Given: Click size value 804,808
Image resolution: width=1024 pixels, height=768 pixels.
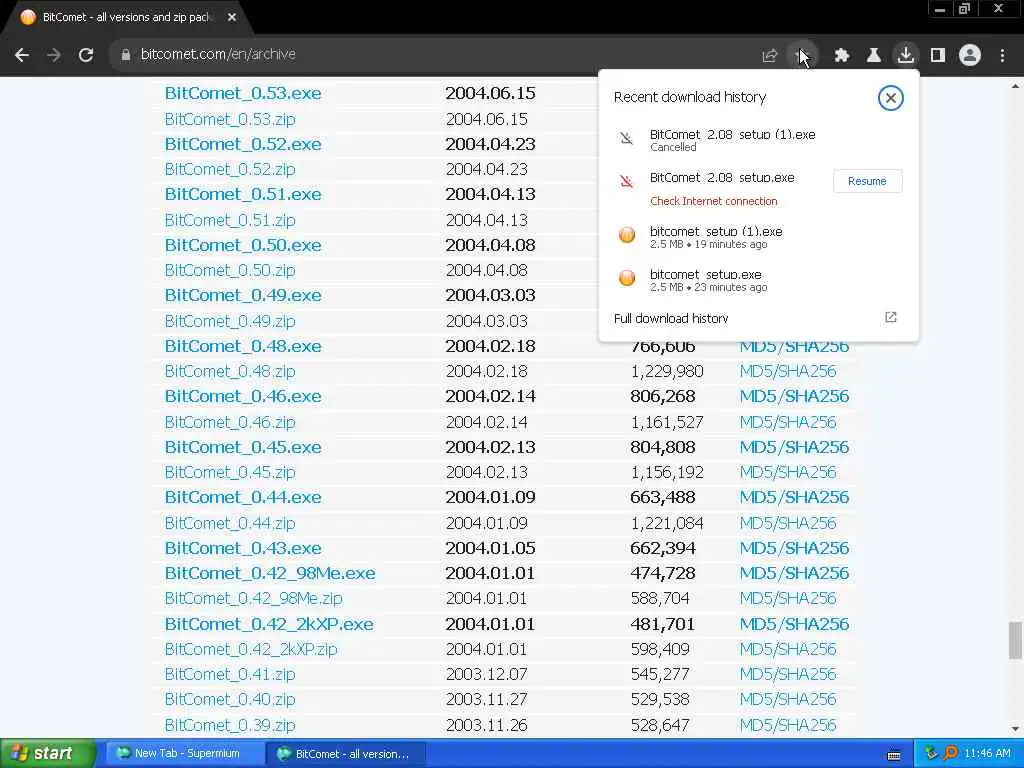Looking at the screenshot, I should (x=662, y=447).
